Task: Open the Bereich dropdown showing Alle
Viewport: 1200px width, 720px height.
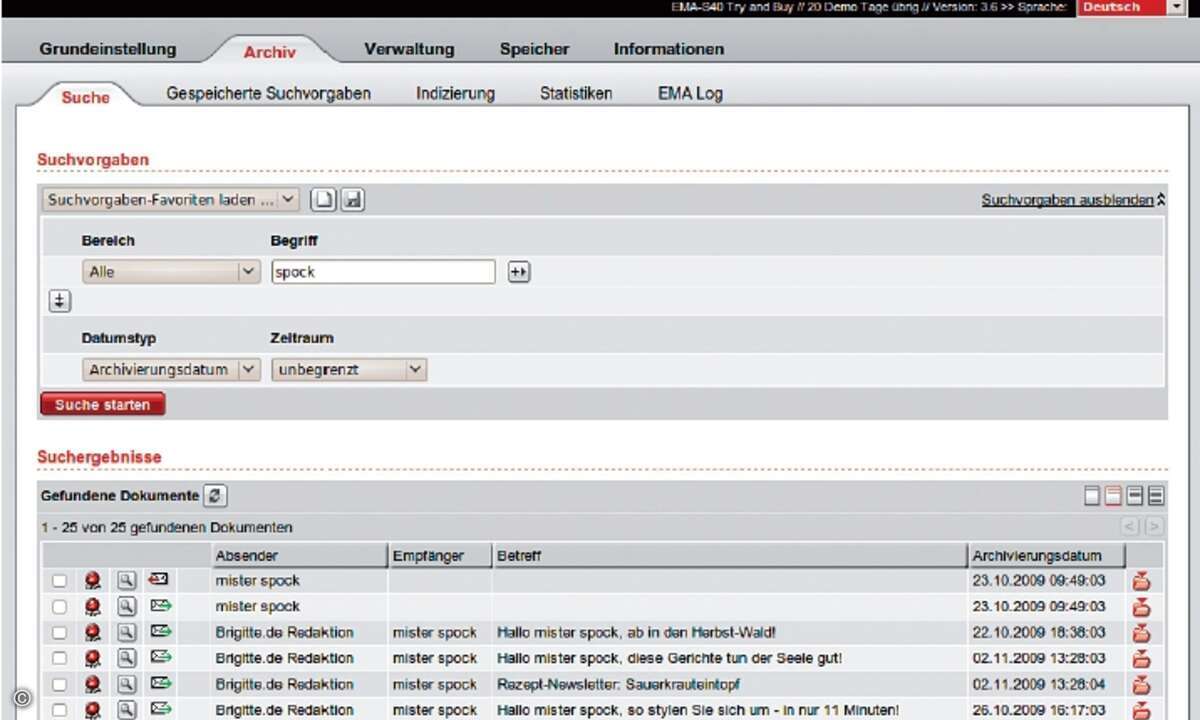Action: pos(171,272)
